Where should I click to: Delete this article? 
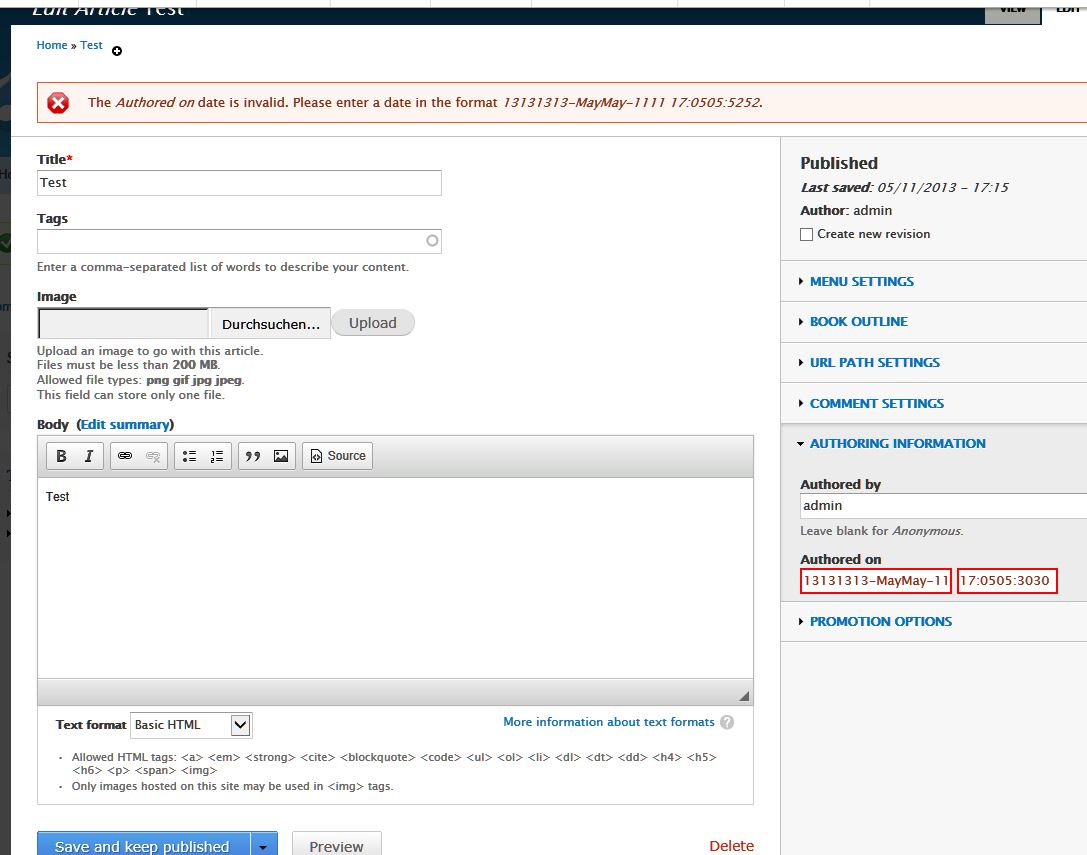(731, 845)
